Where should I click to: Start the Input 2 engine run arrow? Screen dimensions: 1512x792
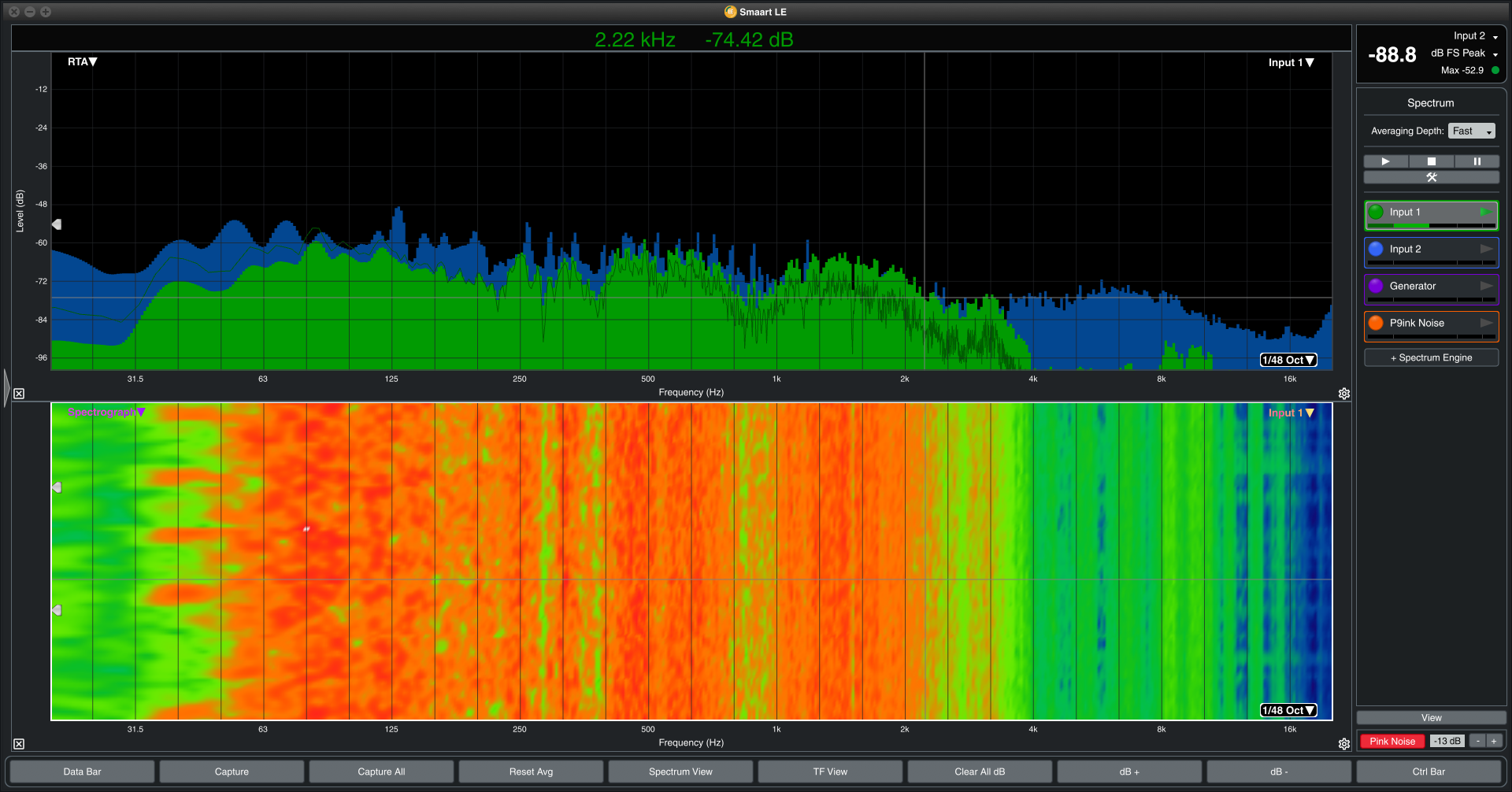[1486, 249]
